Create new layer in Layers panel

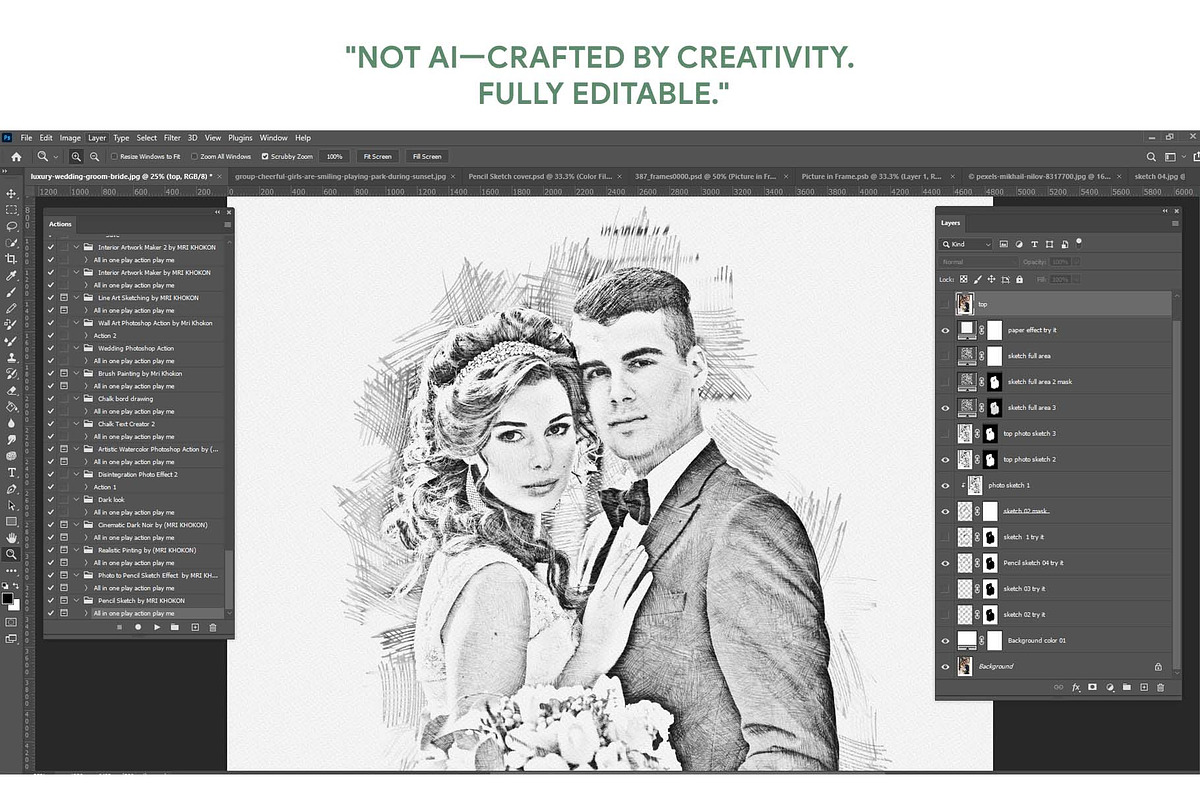click(1144, 687)
